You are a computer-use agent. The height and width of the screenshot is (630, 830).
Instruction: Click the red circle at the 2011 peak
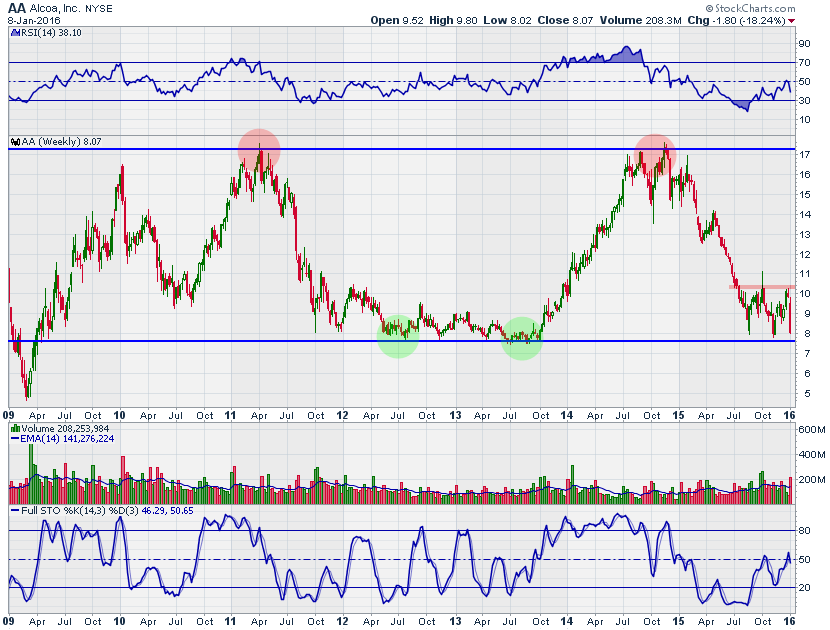[x=259, y=150]
